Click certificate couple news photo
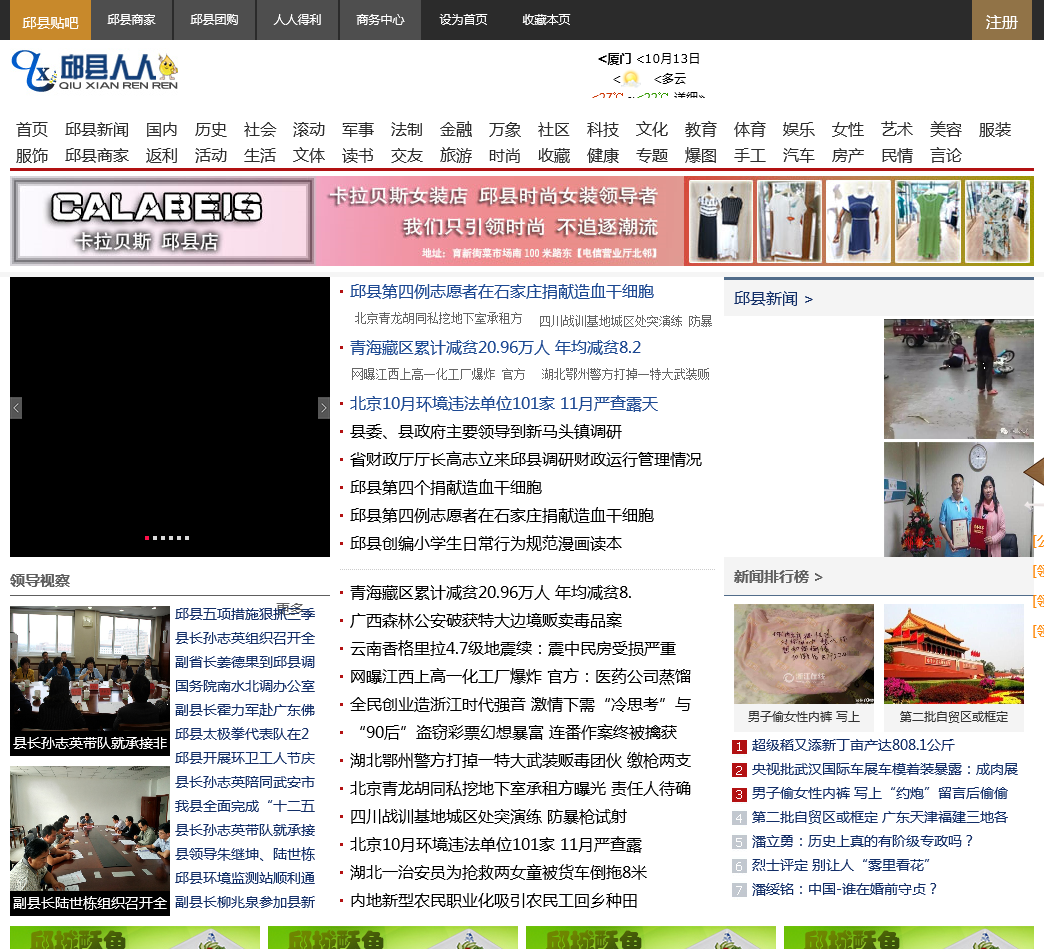 [958, 499]
